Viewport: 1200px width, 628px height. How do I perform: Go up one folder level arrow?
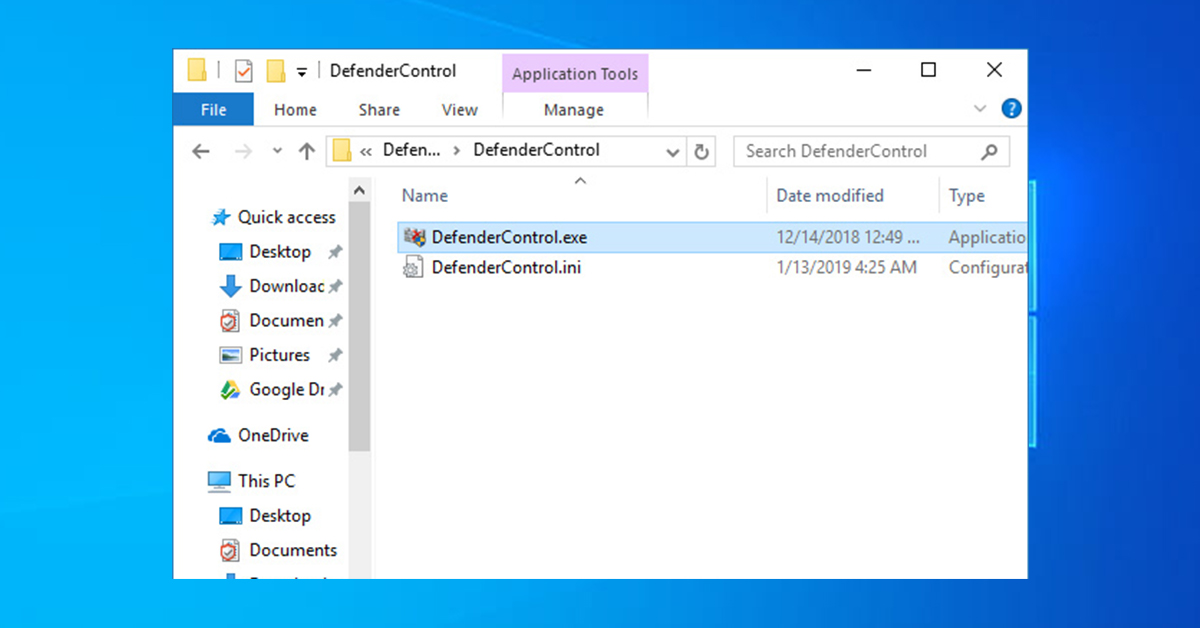point(307,152)
